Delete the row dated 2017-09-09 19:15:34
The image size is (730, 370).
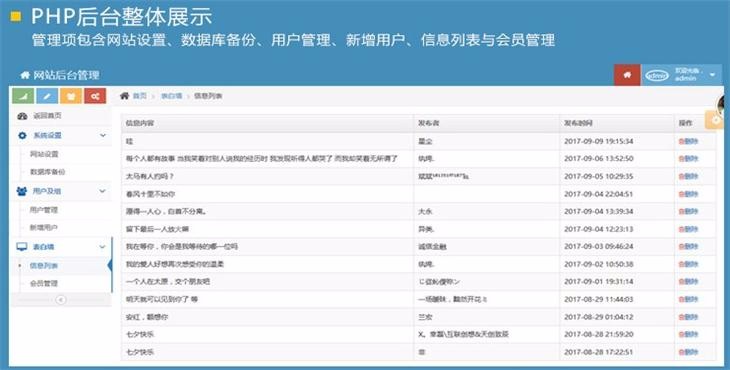click(x=688, y=141)
